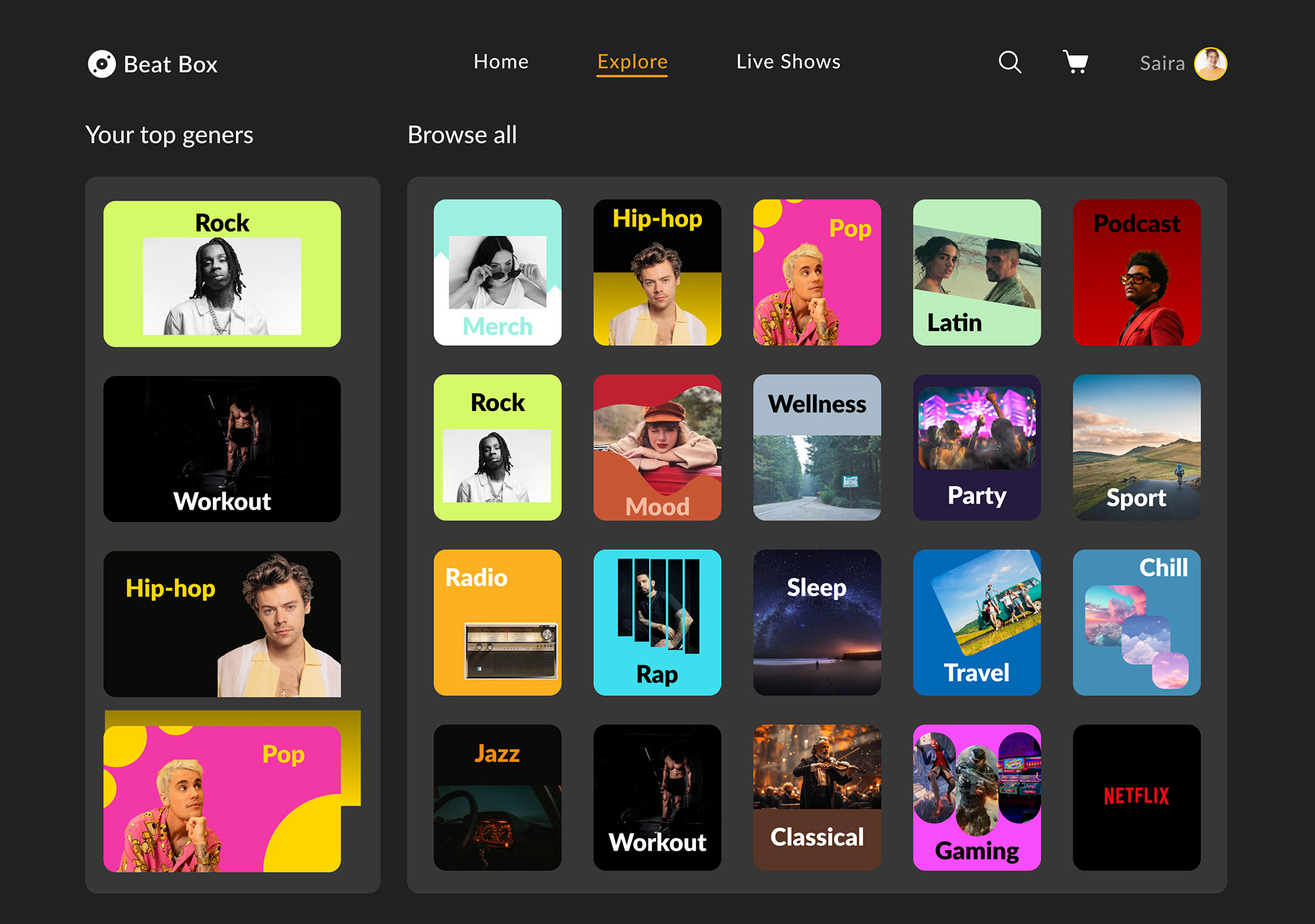Select Rock tile in Browse all
Screen dimensions: 1315x924
tap(497, 447)
